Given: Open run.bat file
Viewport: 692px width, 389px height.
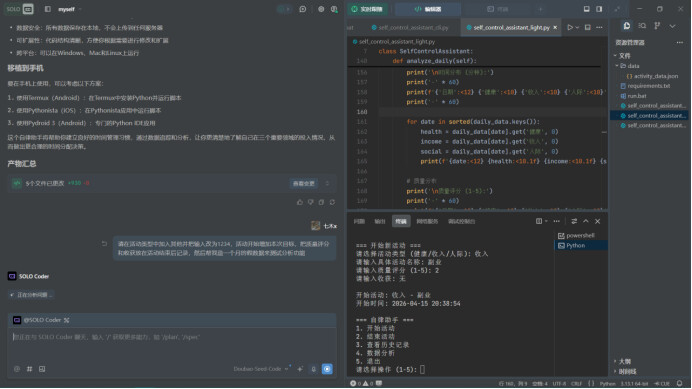Looking at the screenshot, I should (x=633, y=96).
